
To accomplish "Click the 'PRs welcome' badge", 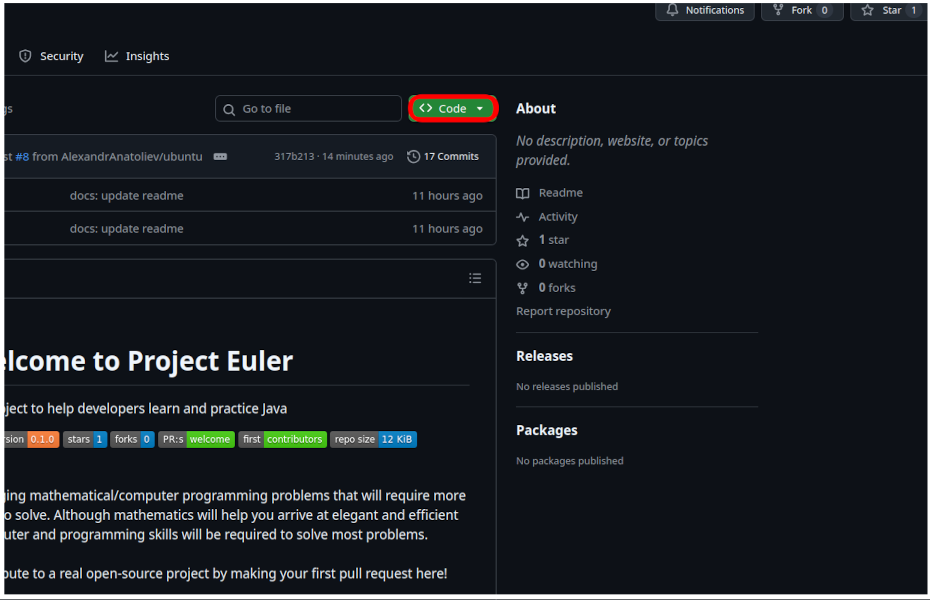I will pyautogui.click(x=196, y=439).
